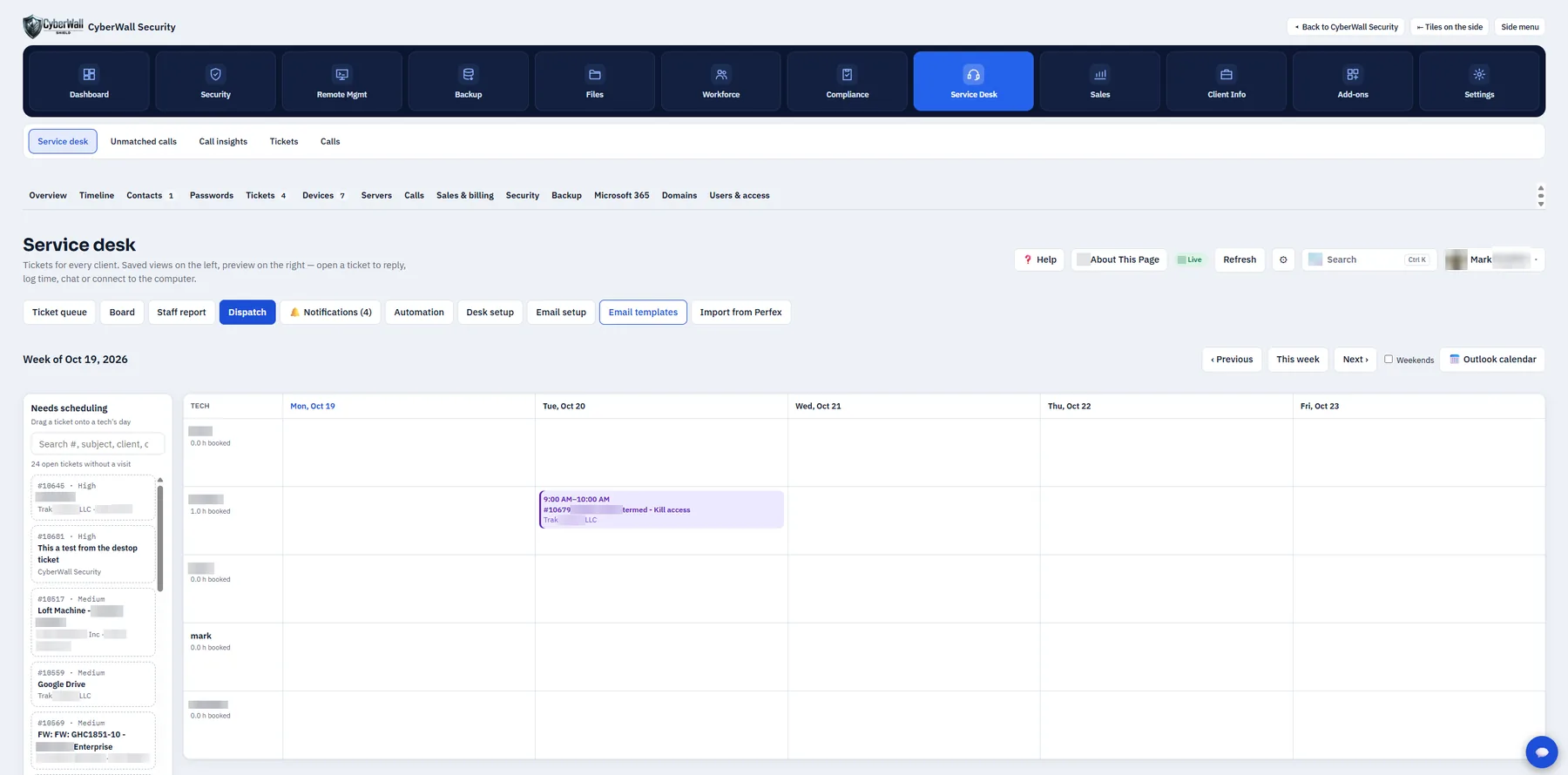Viewport: 1568px width, 775px height.
Task: Open the Email templates tab
Action: 643,313
